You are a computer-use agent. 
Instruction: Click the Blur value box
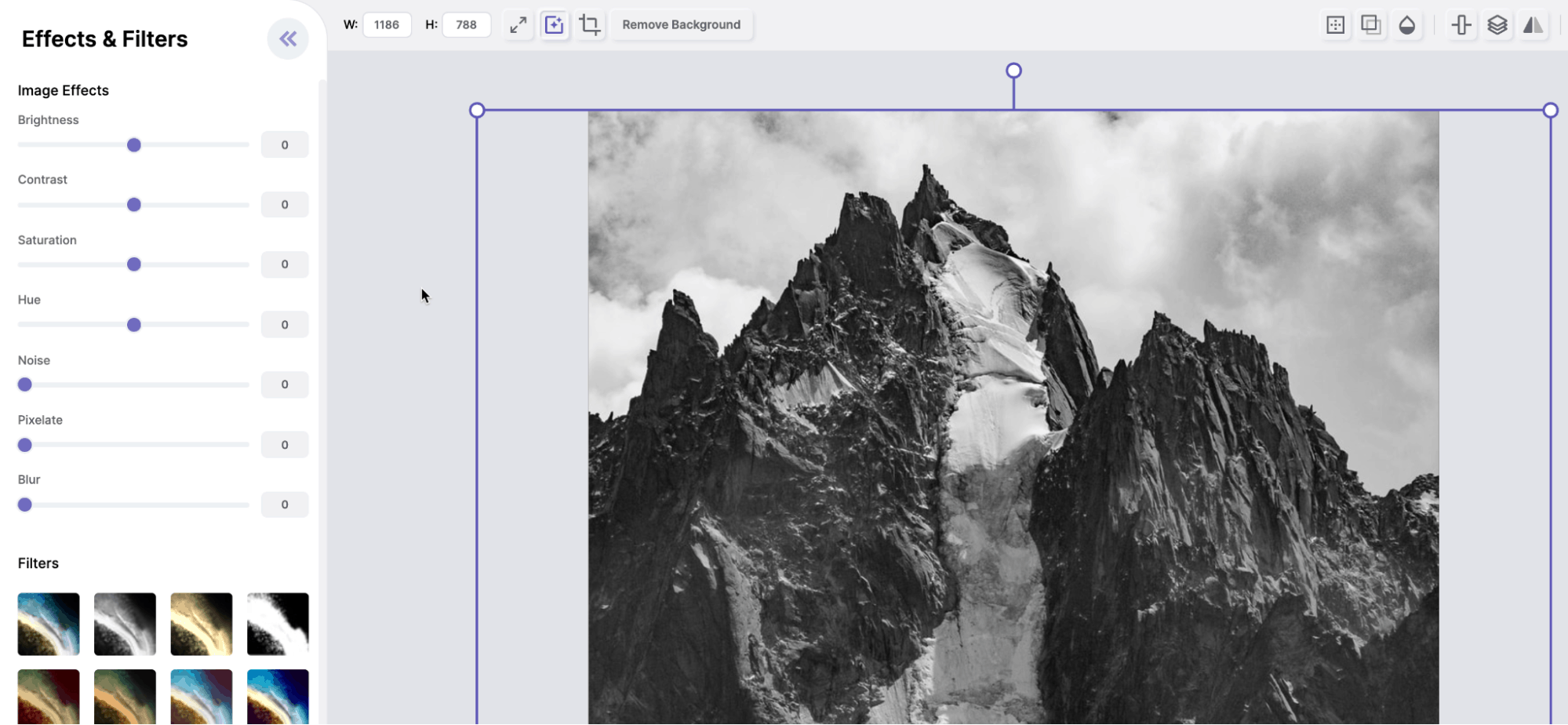click(285, 505)
